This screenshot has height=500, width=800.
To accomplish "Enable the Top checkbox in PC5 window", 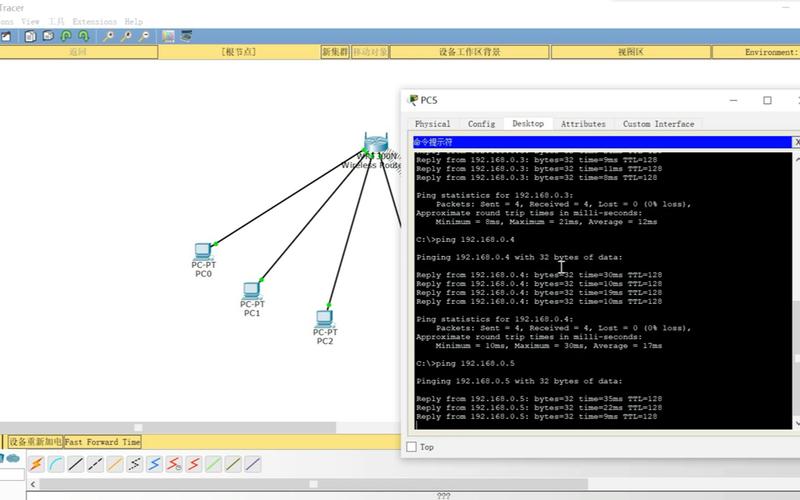I will pyautogui.click(x=412, y=447).
